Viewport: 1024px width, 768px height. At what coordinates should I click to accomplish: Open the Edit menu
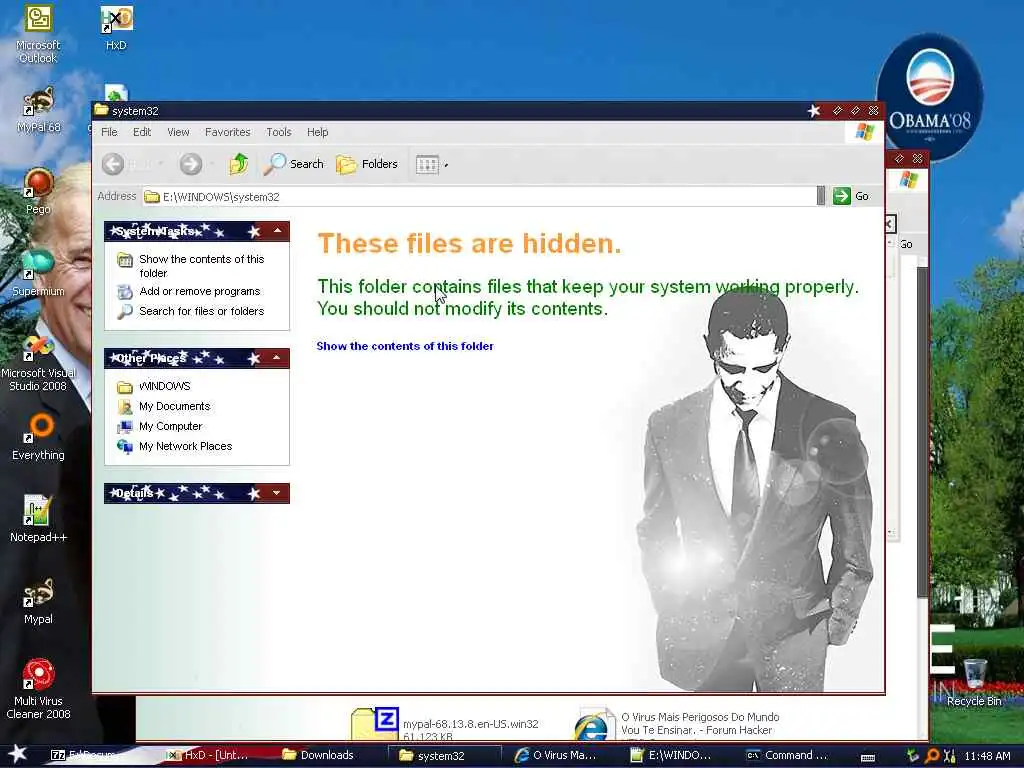142,132
